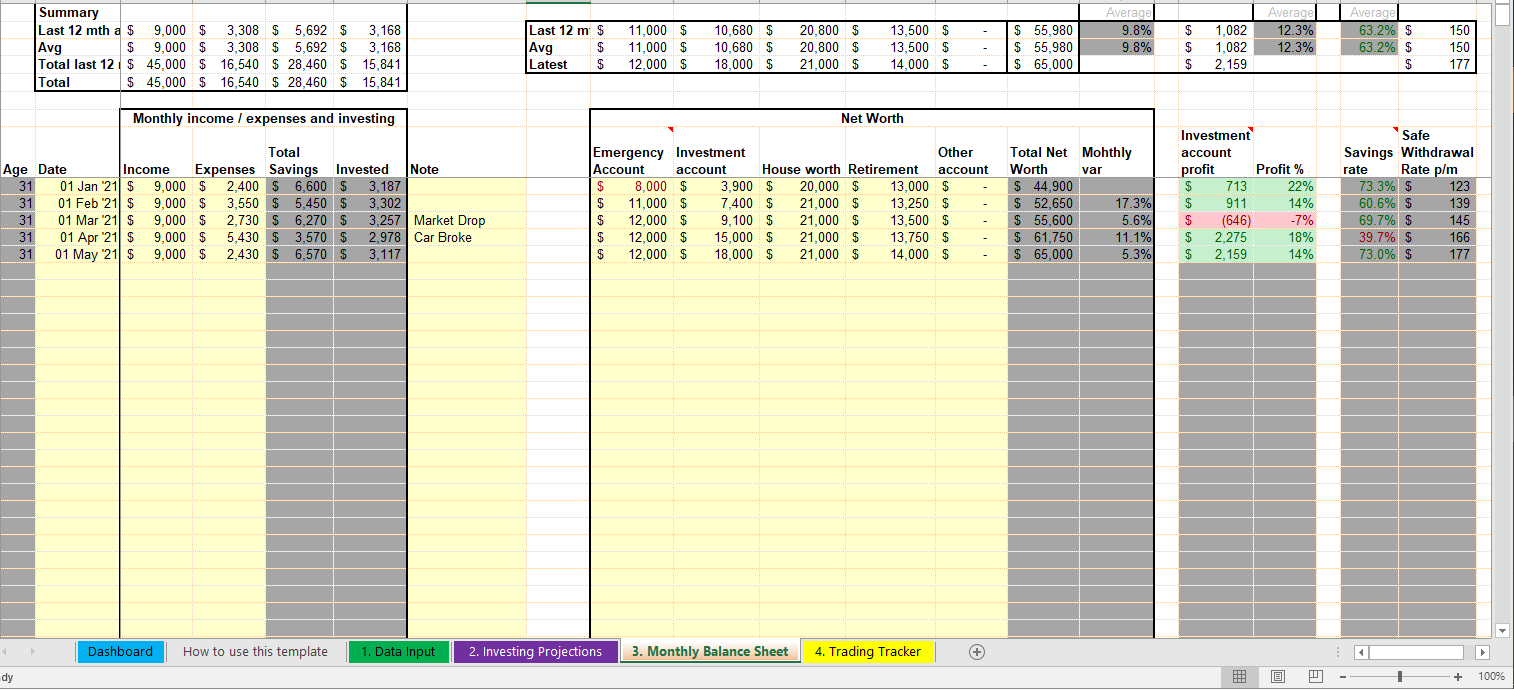The width and height of the screenshot is (1514, 690).
Task: Select the Car Broke note cell
Action: [x=466, y=238]
